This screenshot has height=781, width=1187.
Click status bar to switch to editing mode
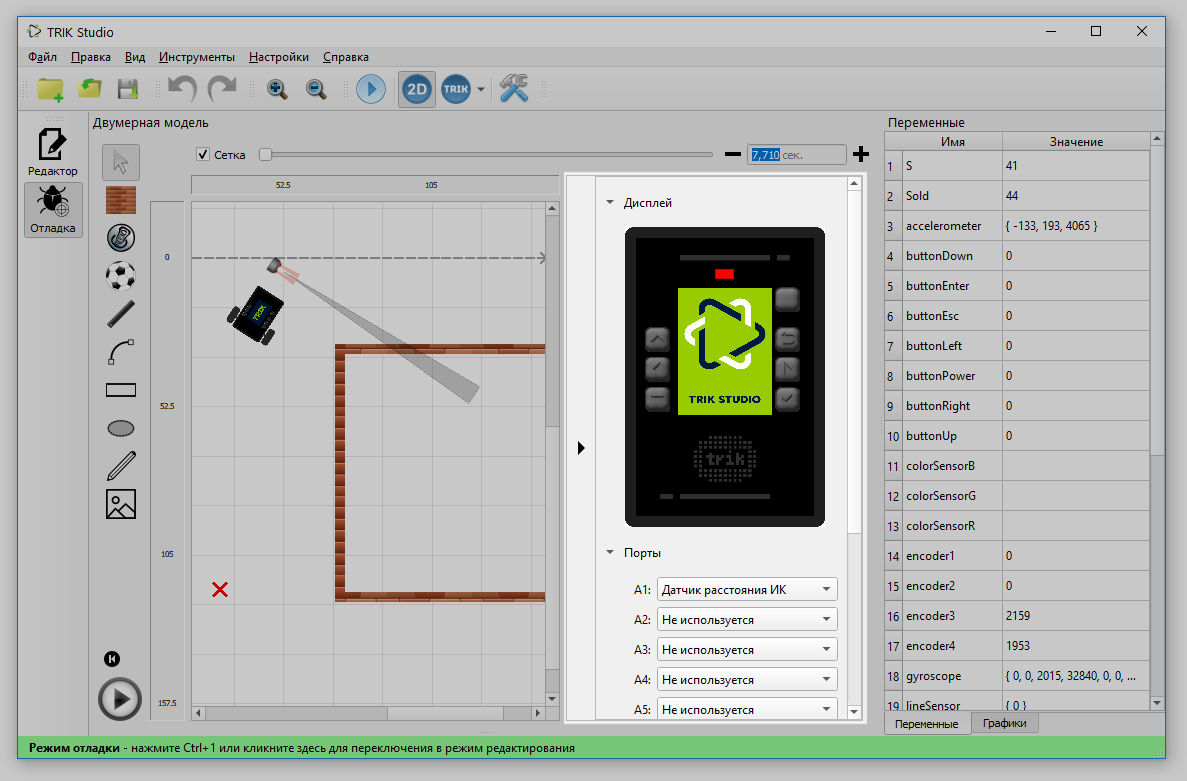click(591, 748)
